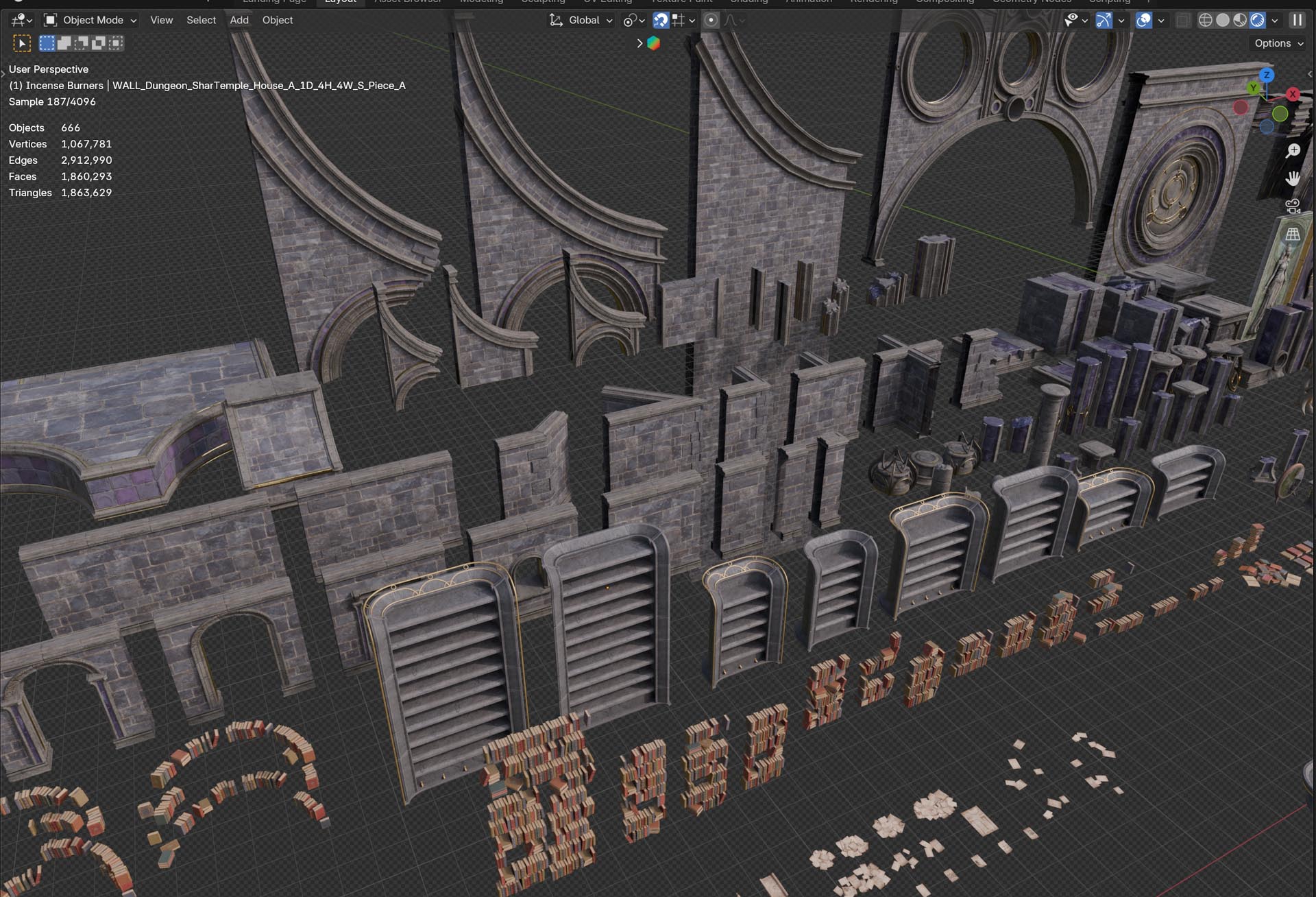Click the colorful cube addon icon
Image resolution: width=1316 pixels, height=897 pixels.
(654, 43)
